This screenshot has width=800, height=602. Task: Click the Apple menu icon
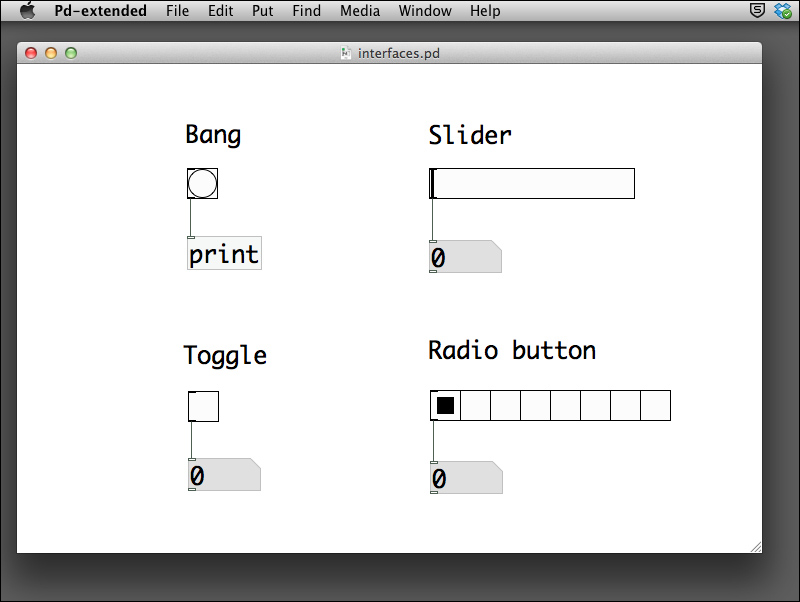coord(27,10)
